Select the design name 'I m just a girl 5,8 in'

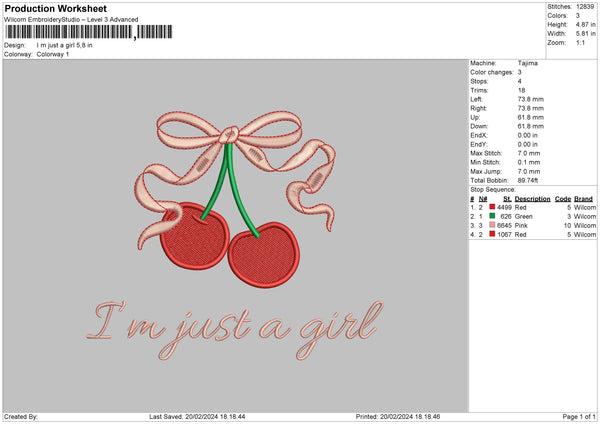click(64, 45)
